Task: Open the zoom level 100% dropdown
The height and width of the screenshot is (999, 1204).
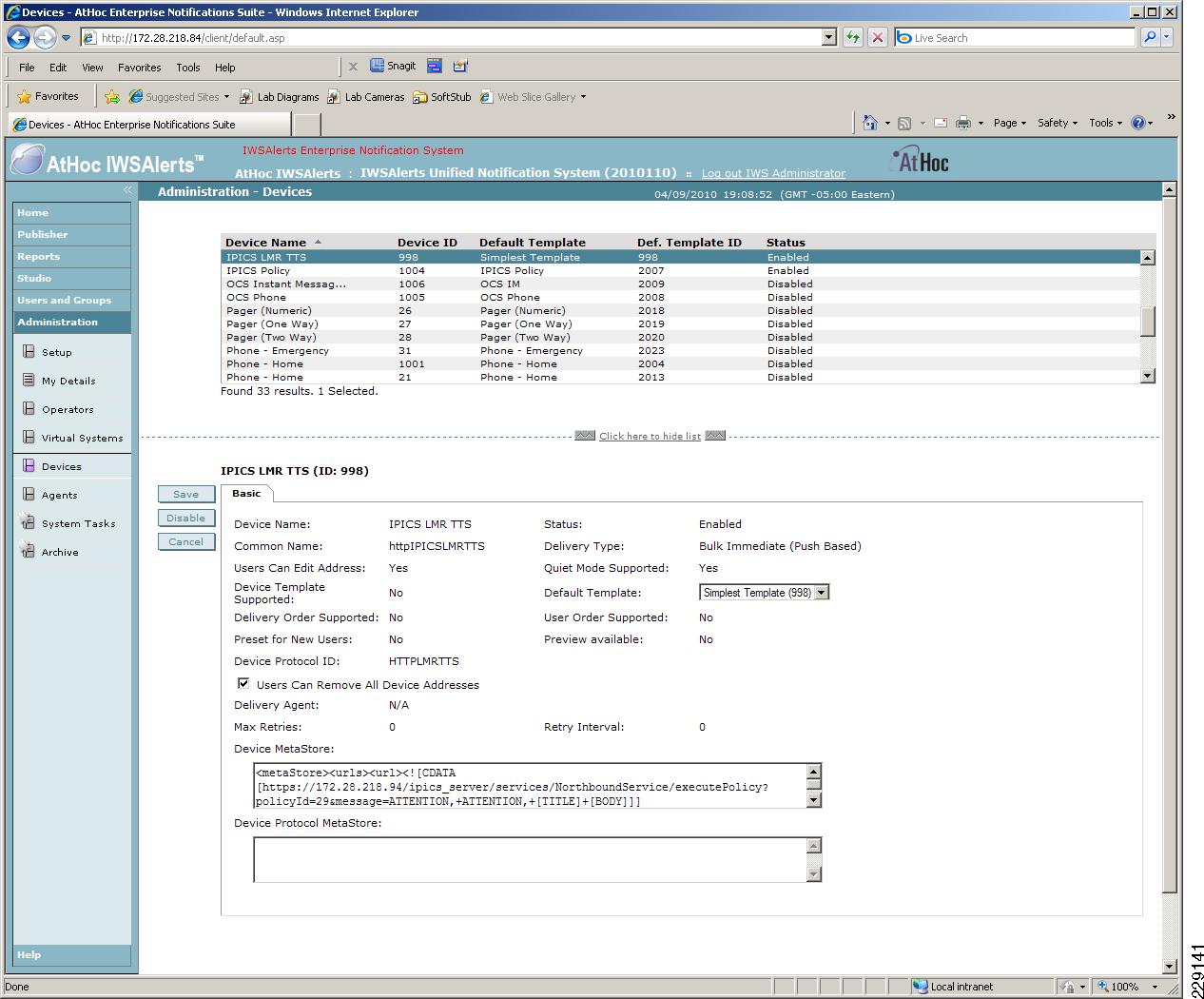Action: [1155, 987]
